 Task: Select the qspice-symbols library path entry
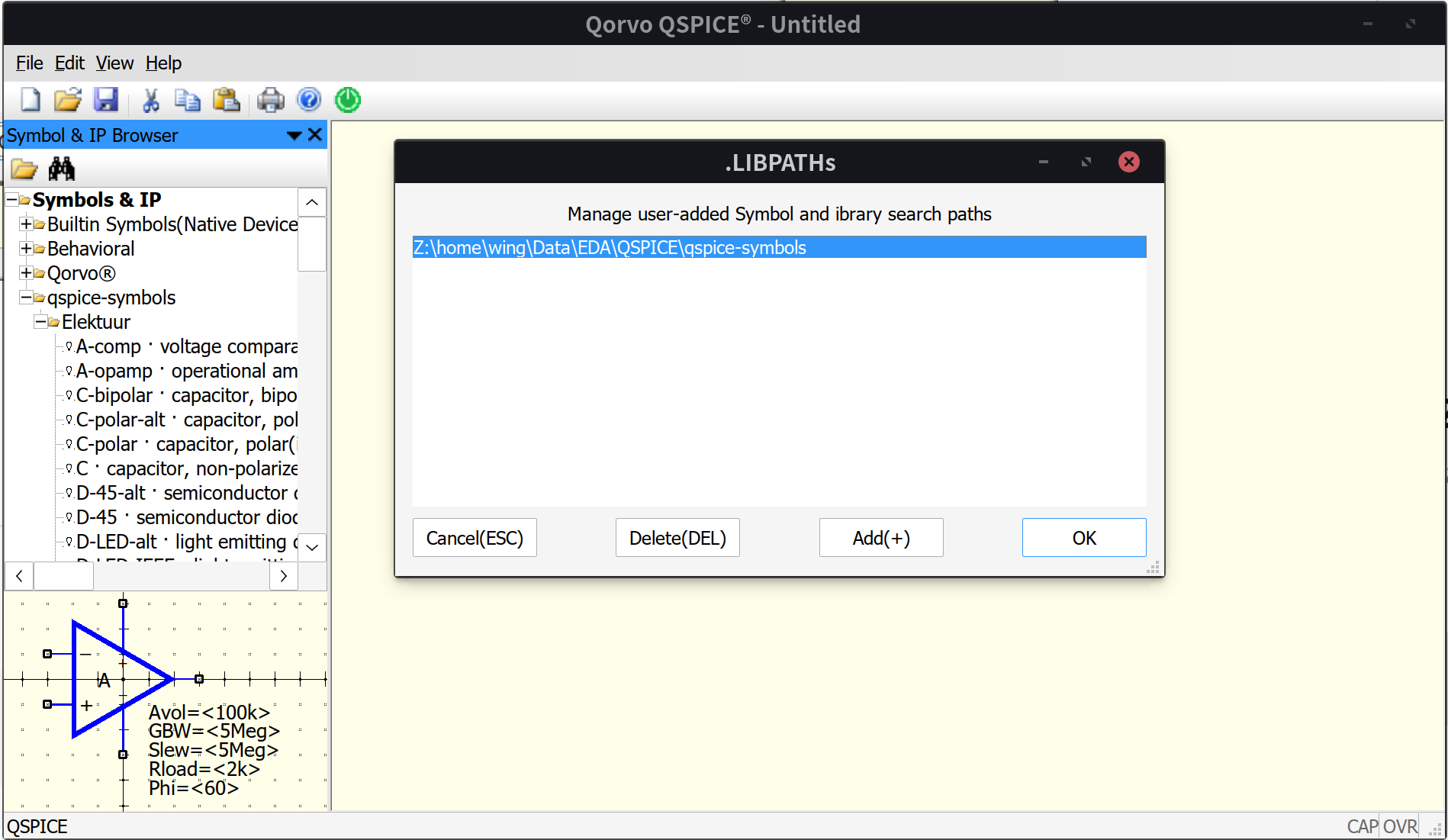pos(779,247)
